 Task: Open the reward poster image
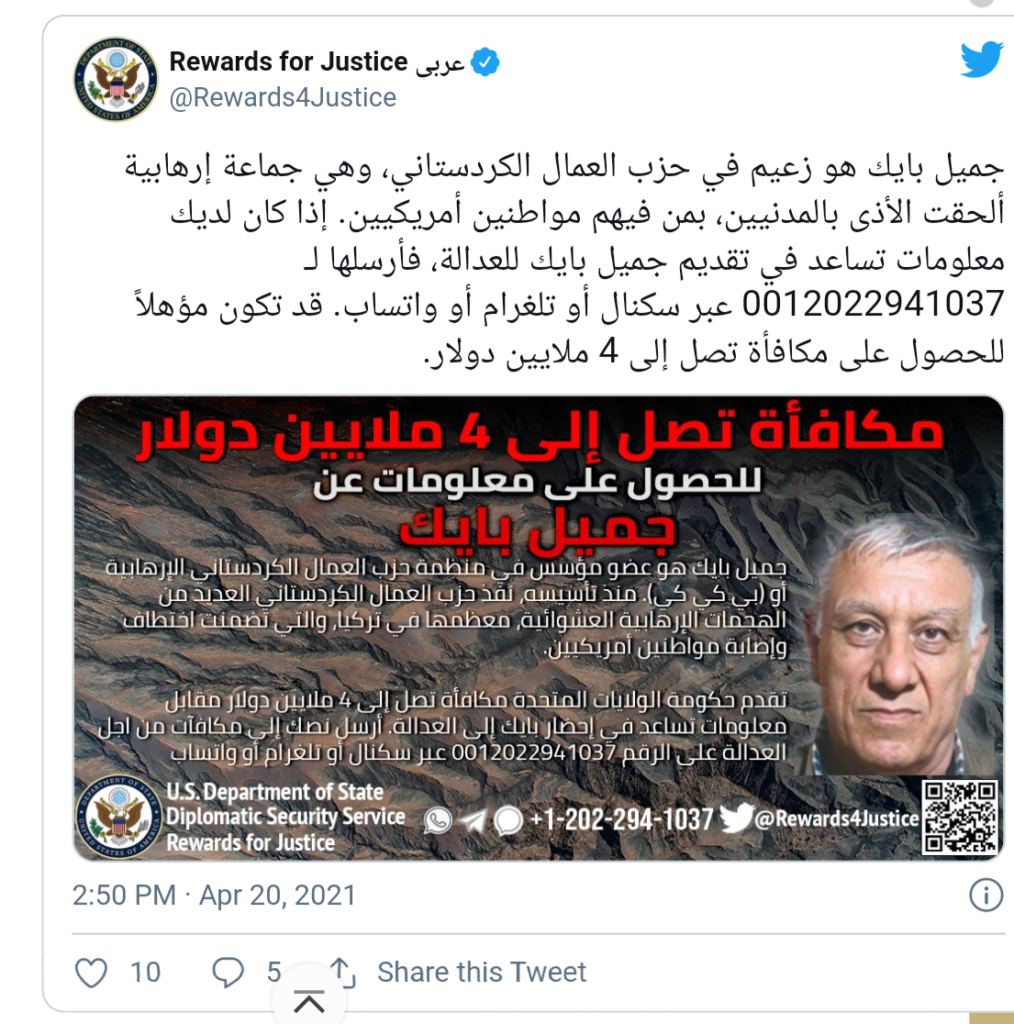coord(538,628)
